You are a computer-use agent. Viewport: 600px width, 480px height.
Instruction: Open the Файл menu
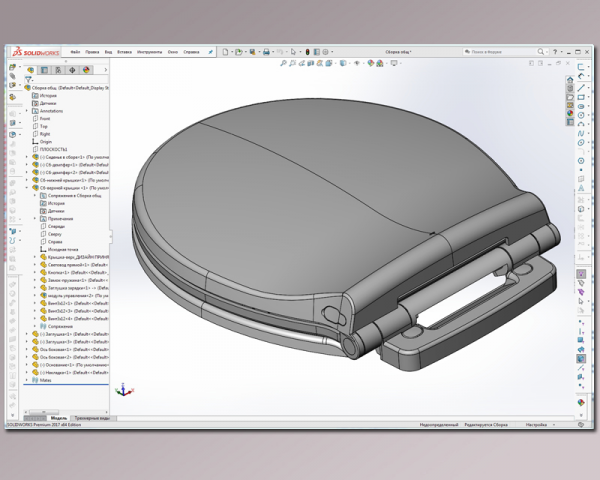pos(75,52)
